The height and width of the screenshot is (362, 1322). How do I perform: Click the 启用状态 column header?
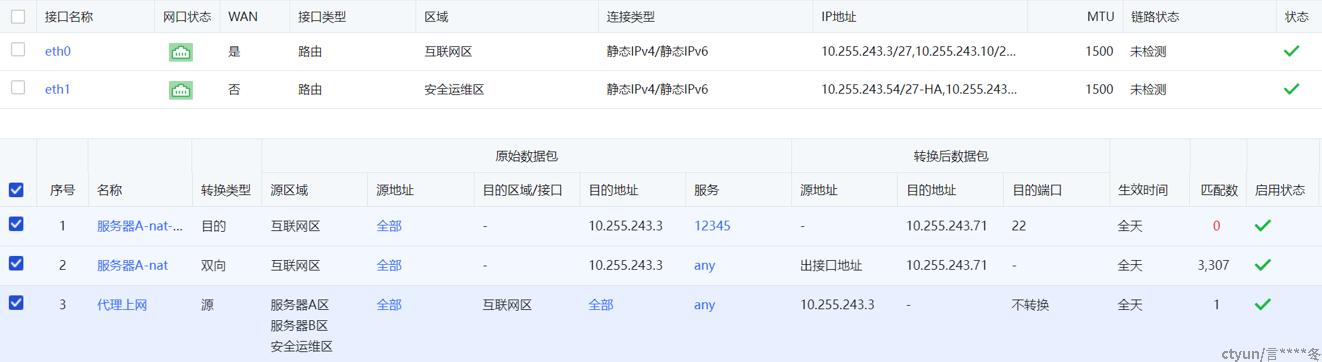[x=1280, y=190]
